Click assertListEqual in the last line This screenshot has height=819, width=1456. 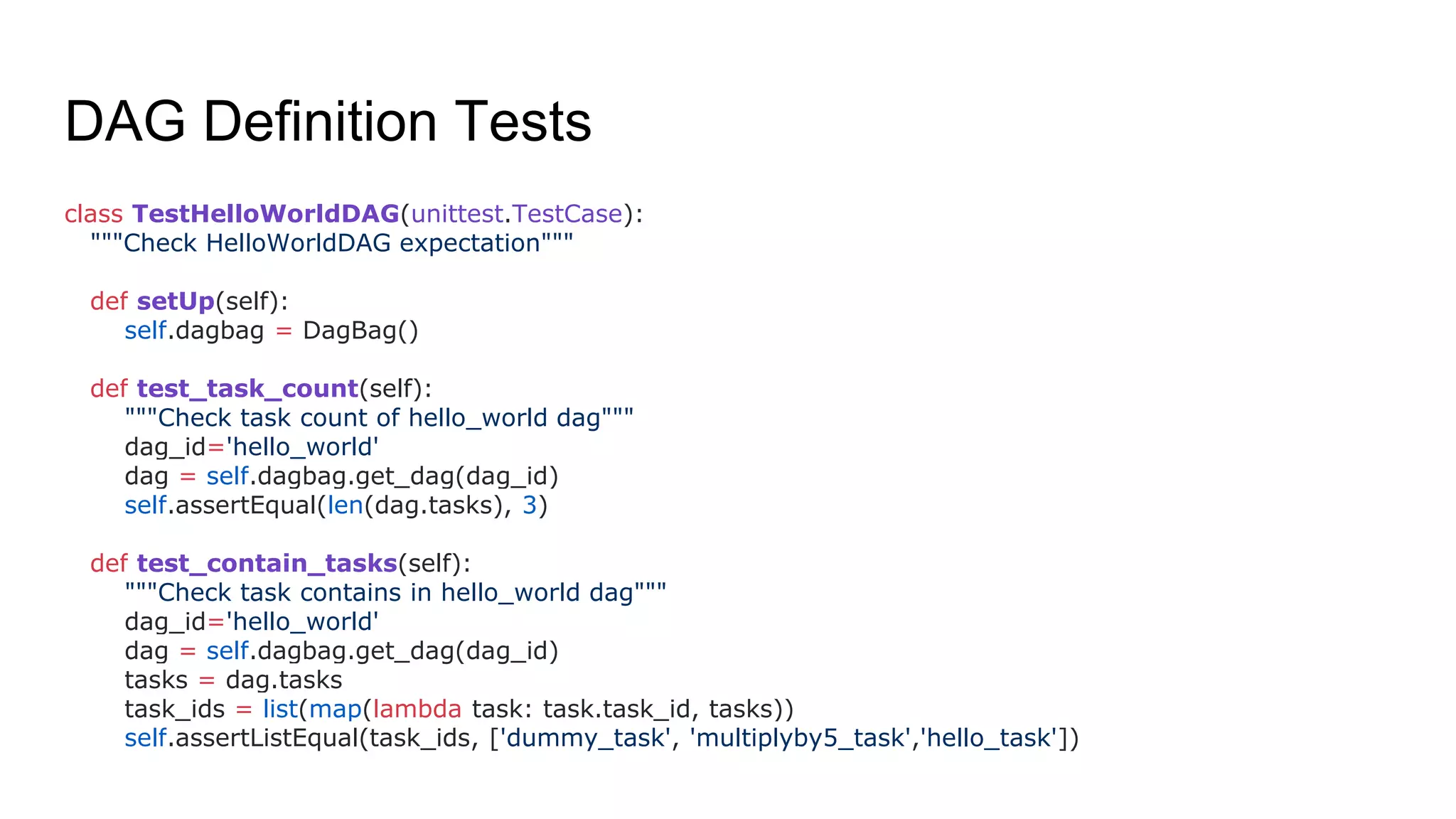(267, 739)
